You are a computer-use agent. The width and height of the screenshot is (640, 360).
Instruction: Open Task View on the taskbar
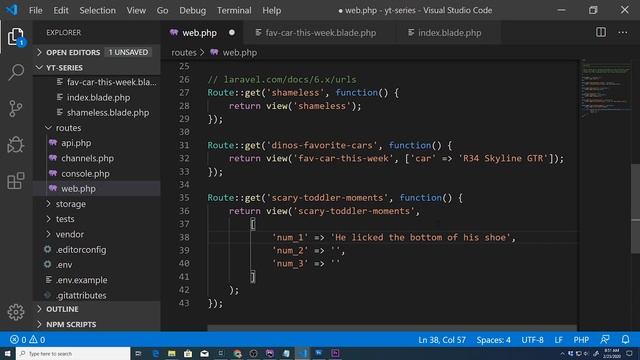point(138,353)
